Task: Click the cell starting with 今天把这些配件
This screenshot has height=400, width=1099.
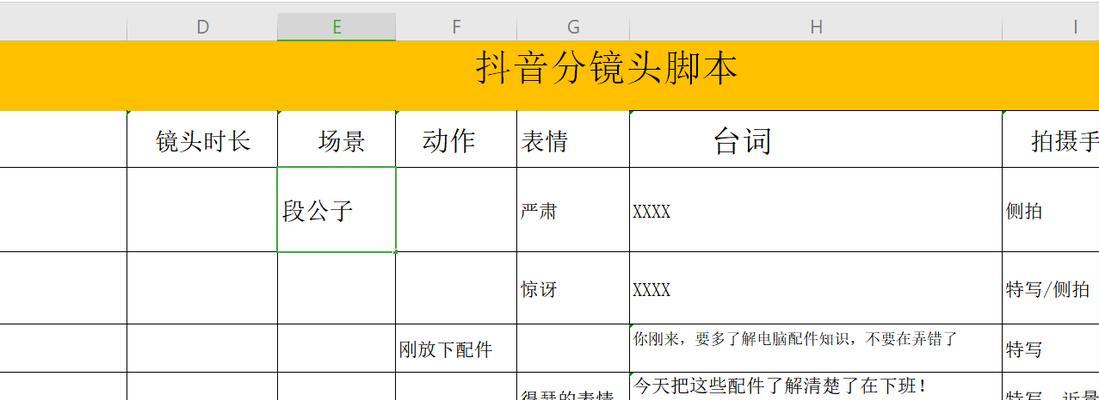Action: [816, 386]
